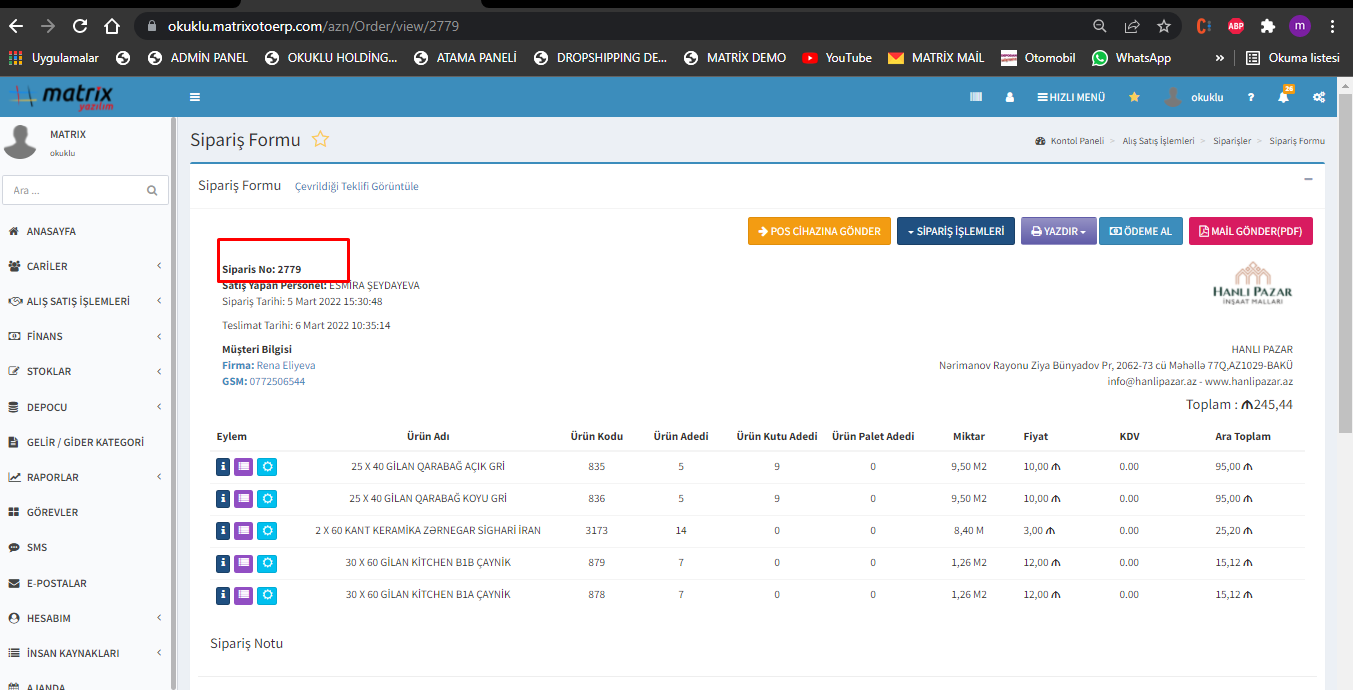This screenshot has height=690, width=1353.
Task: Click the POS CİHAZINA GÖNDER button
Action: pyautogui.click(x=819, y=231)
